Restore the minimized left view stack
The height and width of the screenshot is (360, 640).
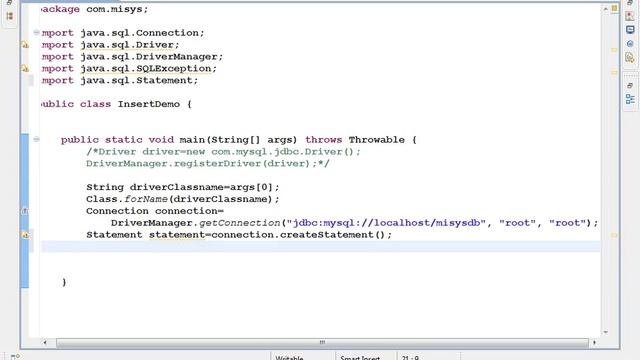9,2
